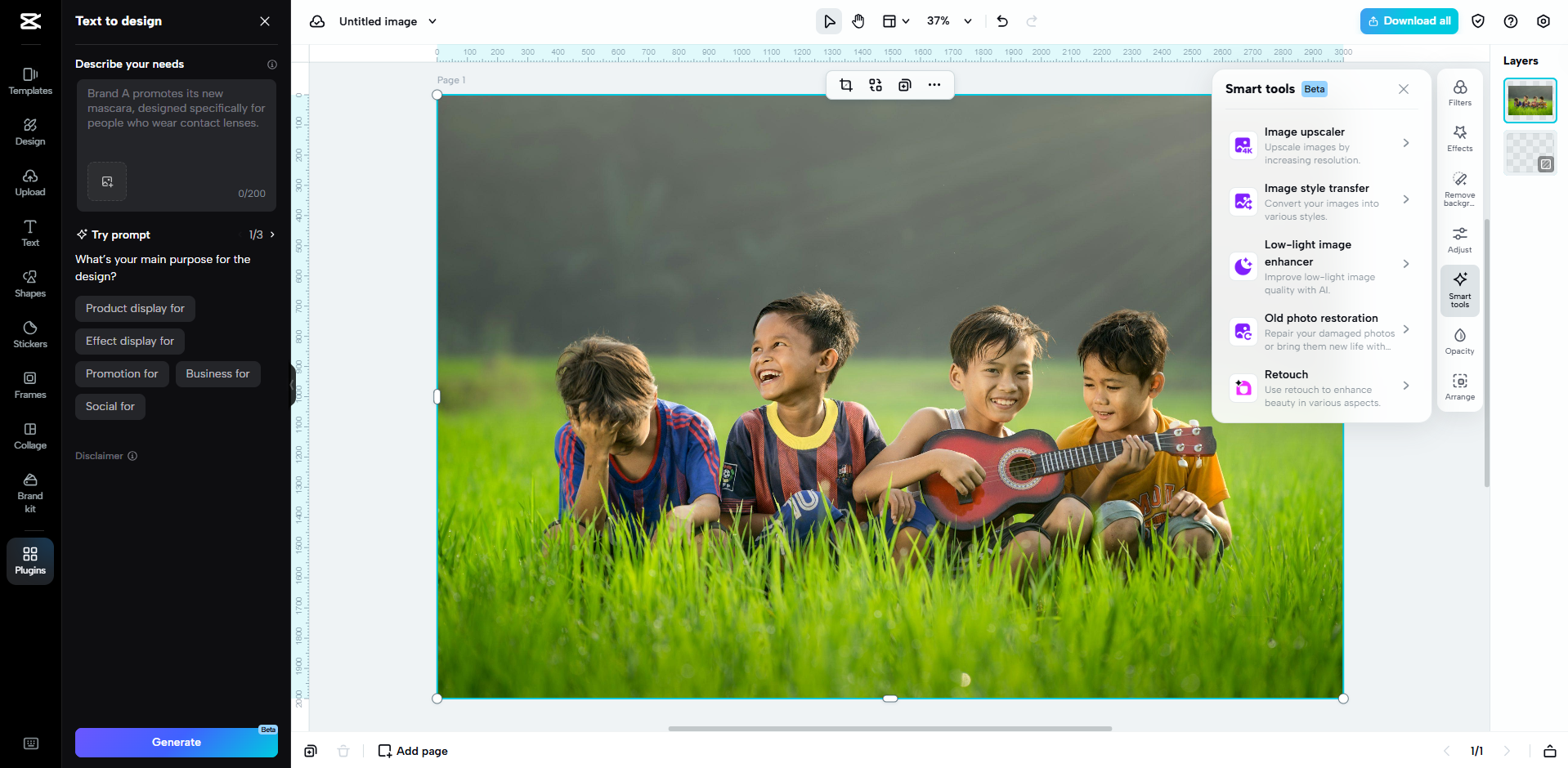Image resolution: width=1568 pixels, height=768 pixels.
Task: Open the Stickers panel in the left sidebar
Action: coord(29,333)
